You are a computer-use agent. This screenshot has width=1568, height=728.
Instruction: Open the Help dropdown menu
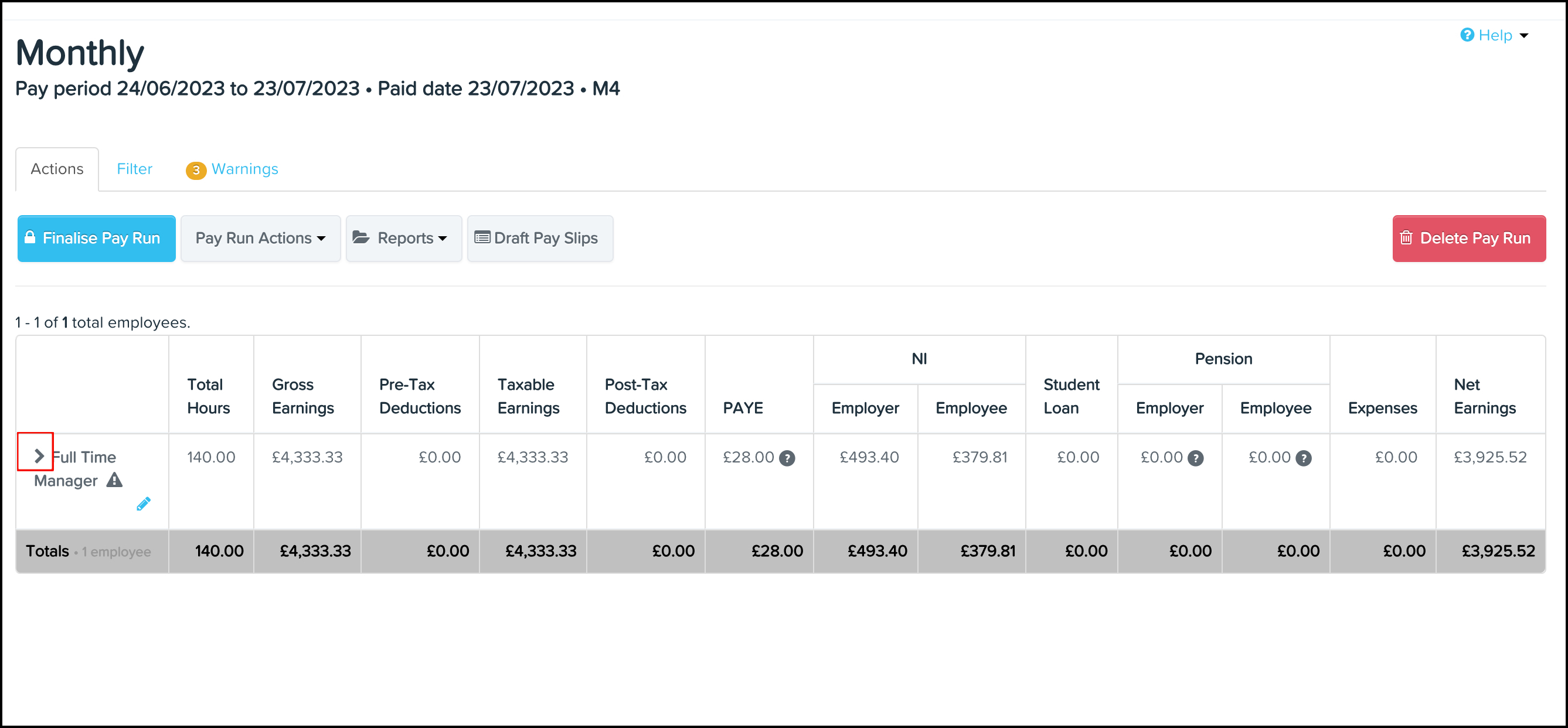tap(1494, 35)
